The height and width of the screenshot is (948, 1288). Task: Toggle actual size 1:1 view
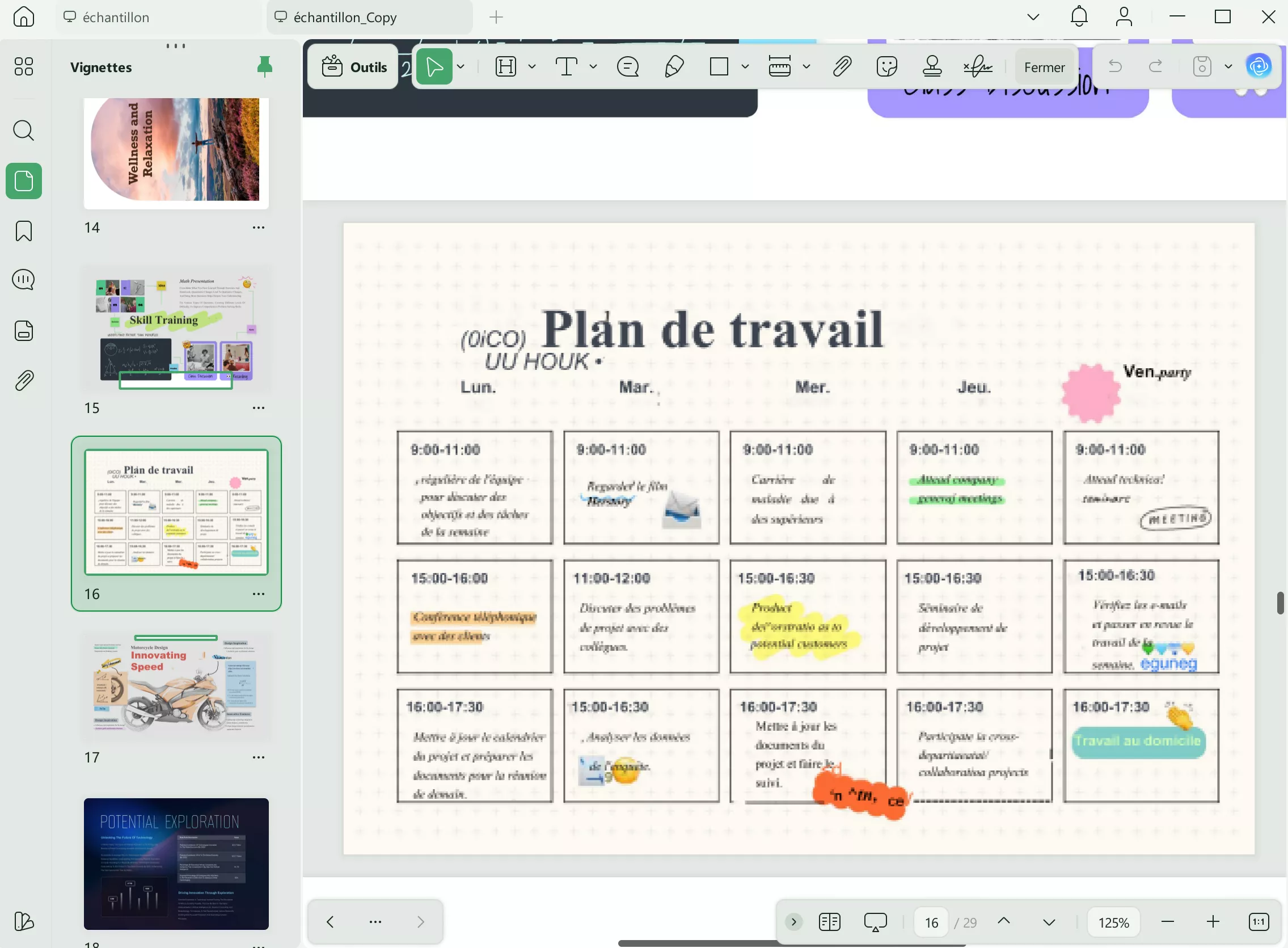pos(1259,921)
